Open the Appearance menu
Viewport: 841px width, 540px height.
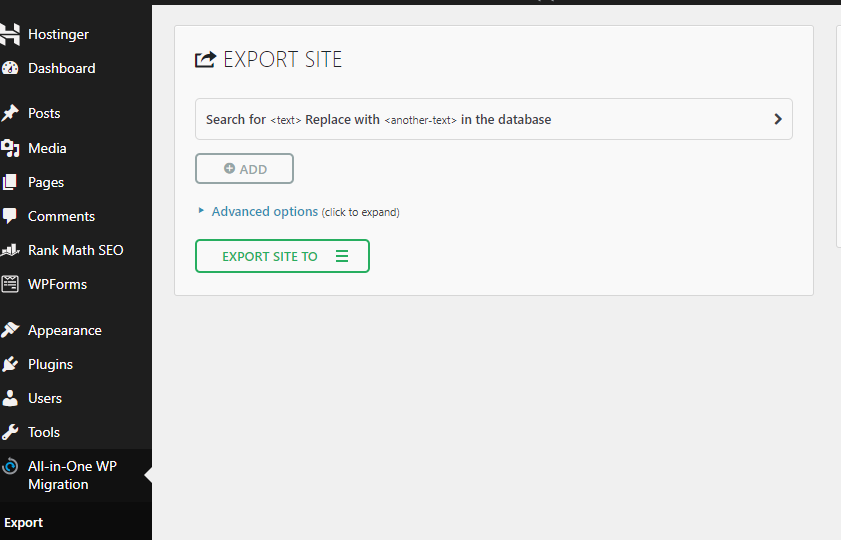click(x=65, y=330)
